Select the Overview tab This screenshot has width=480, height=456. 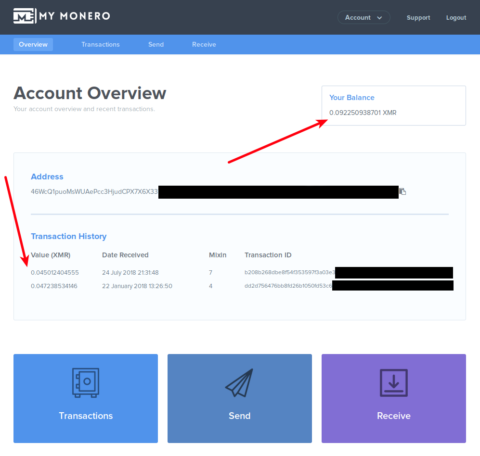[33, 44]
